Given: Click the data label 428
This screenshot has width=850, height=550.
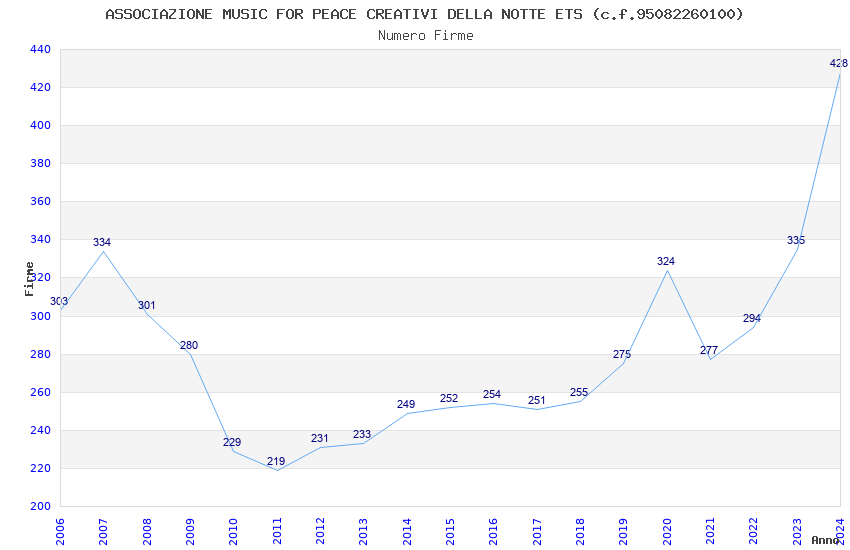Looking at the screenshot, I should 839,63.
